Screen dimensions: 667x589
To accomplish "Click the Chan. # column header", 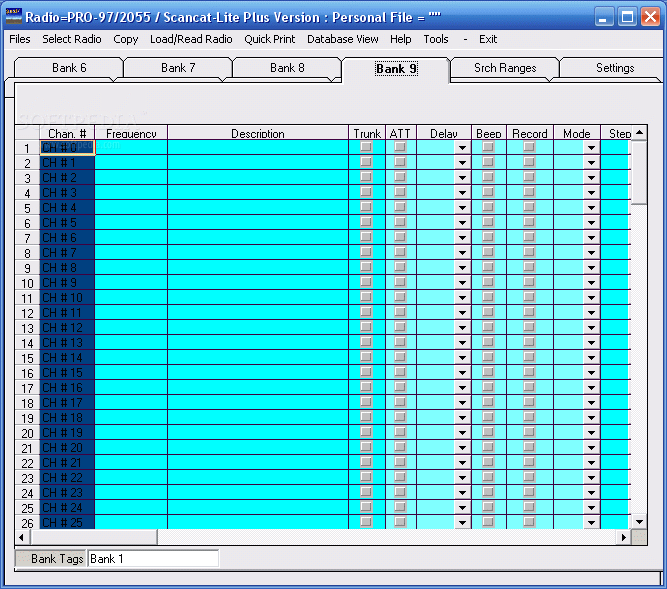I will (67, 133).
